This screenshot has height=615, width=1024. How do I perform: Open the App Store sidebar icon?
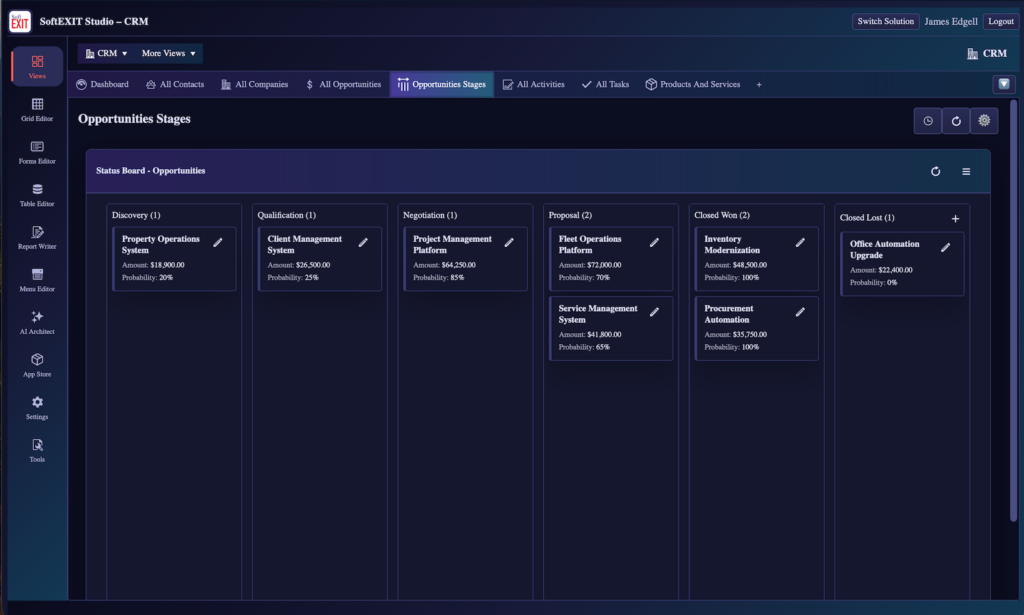[37, 365]
